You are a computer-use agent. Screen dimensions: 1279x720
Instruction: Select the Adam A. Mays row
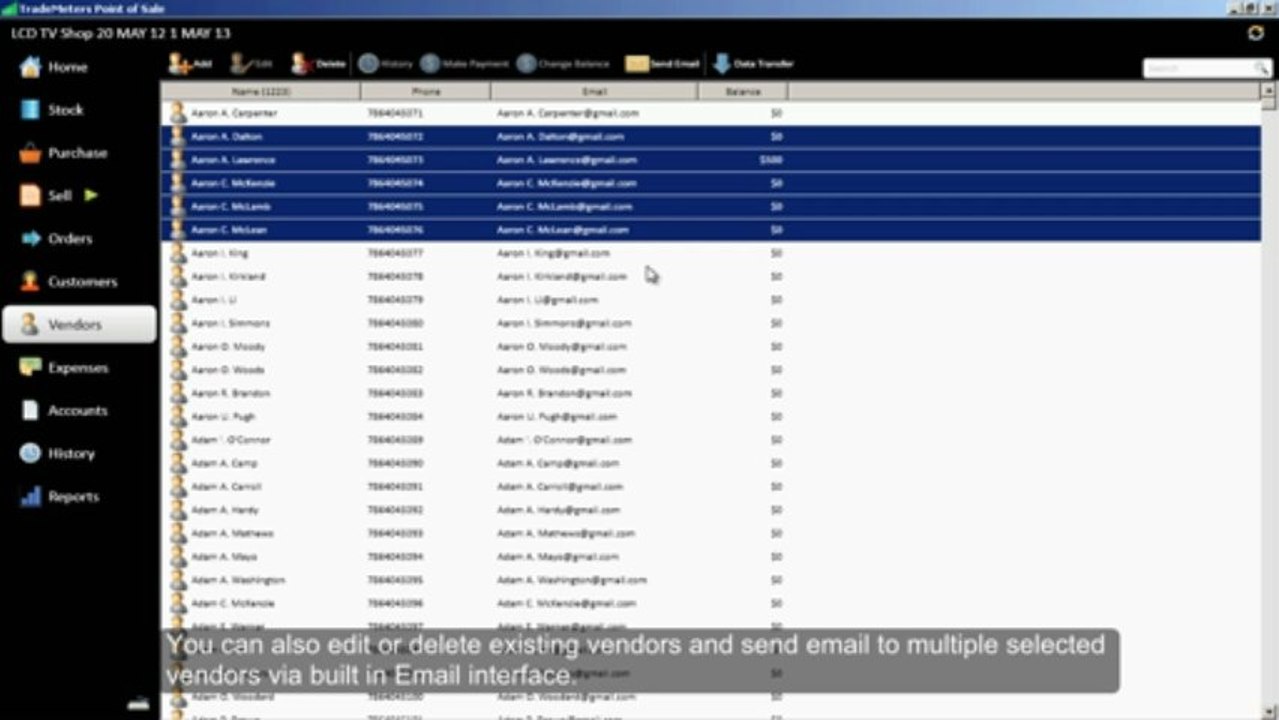point(711,557)
